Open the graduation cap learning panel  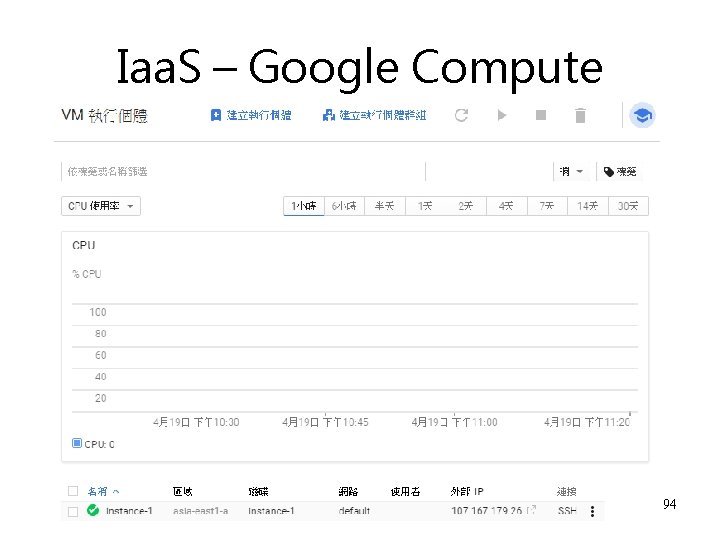(x=642, y=115)
